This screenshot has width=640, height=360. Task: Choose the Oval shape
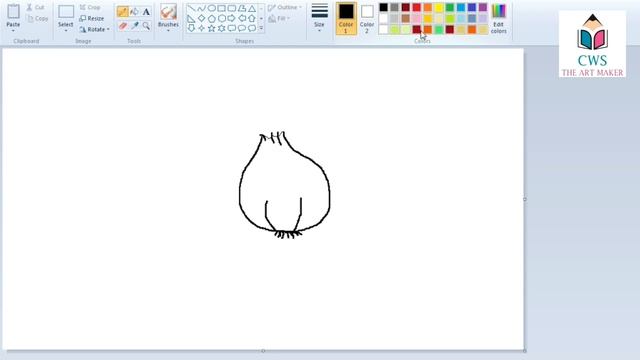pyautogui.click(x=211, y=8)
